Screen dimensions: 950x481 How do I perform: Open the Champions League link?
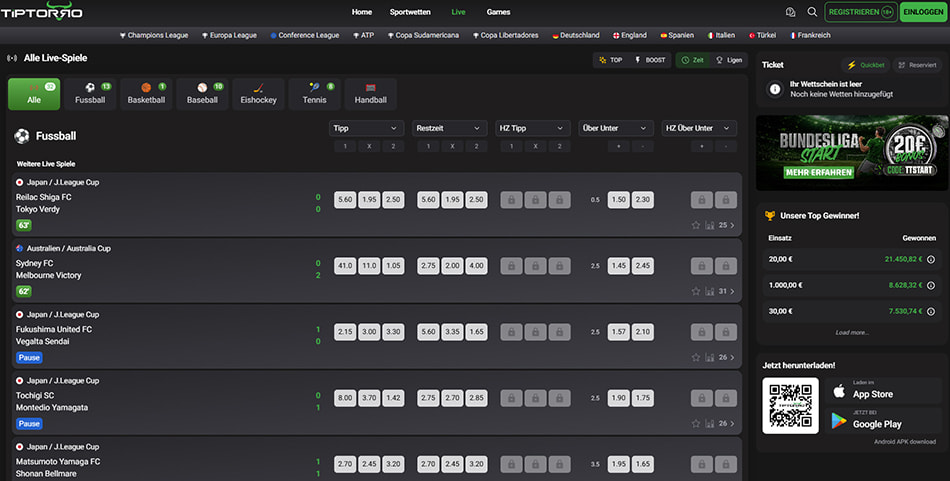[x=154, y=35]
